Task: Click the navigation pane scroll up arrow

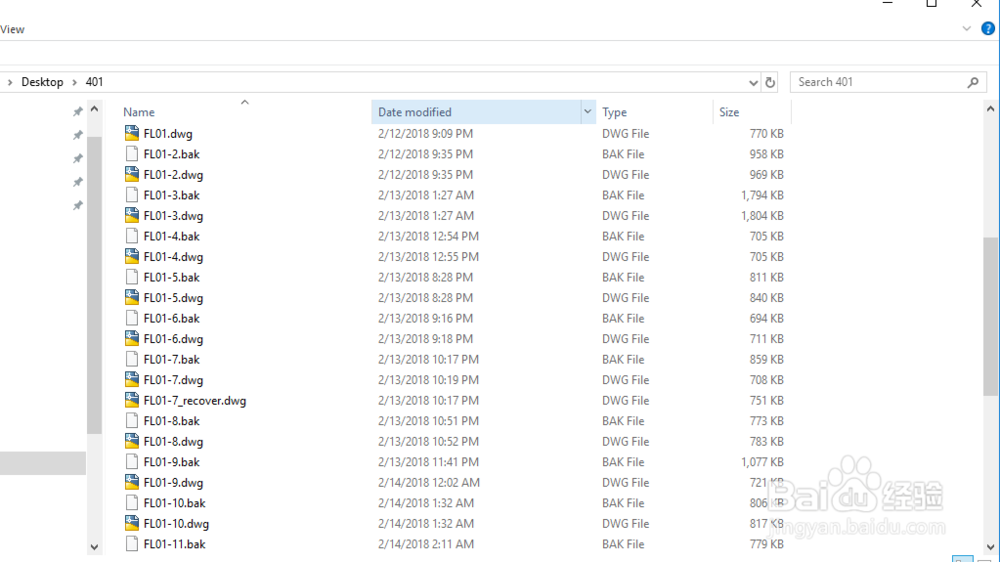Action: click(94, 109)
